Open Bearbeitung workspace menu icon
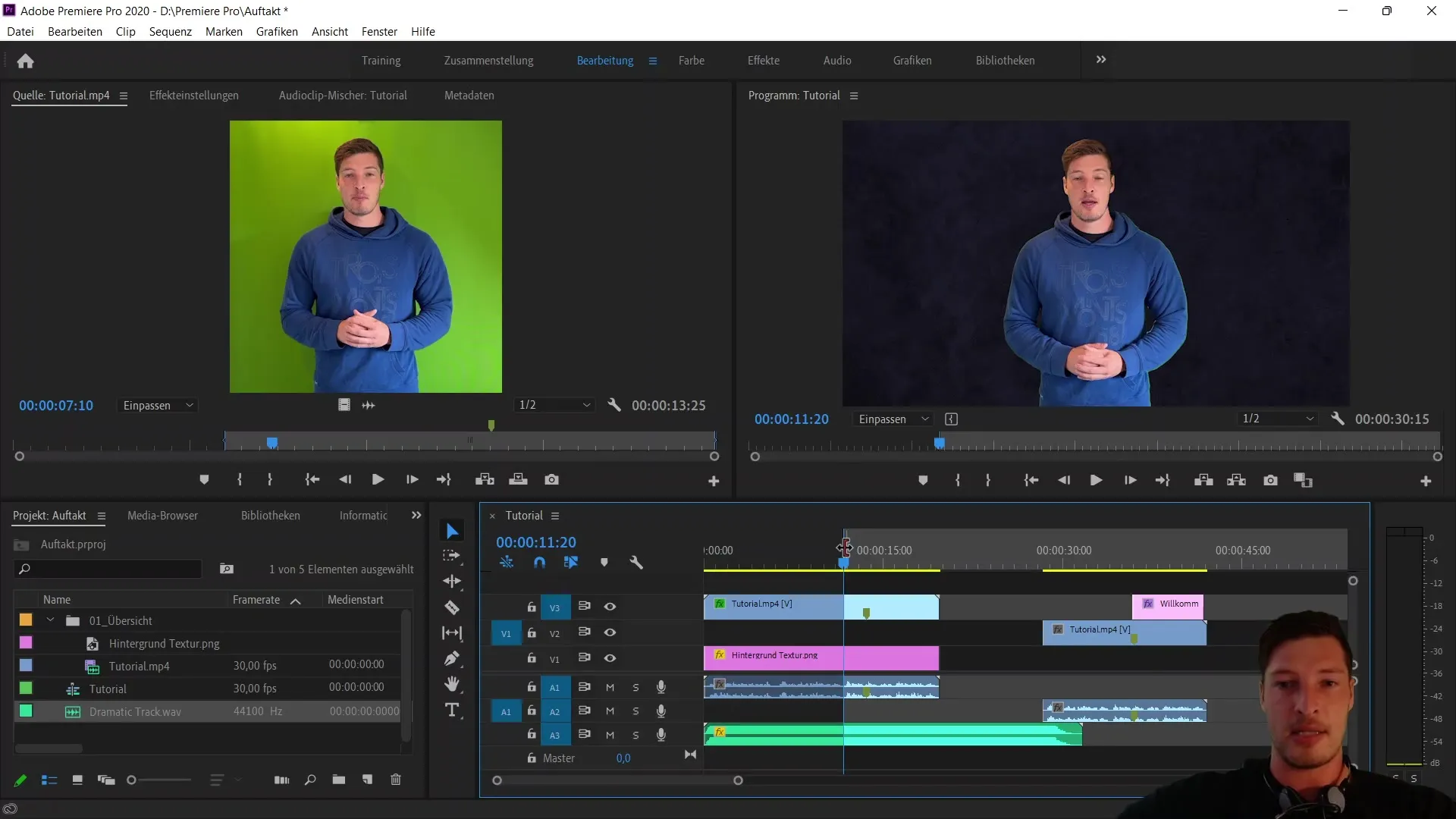Viewport: 1456px width, 819px height. 652,61
